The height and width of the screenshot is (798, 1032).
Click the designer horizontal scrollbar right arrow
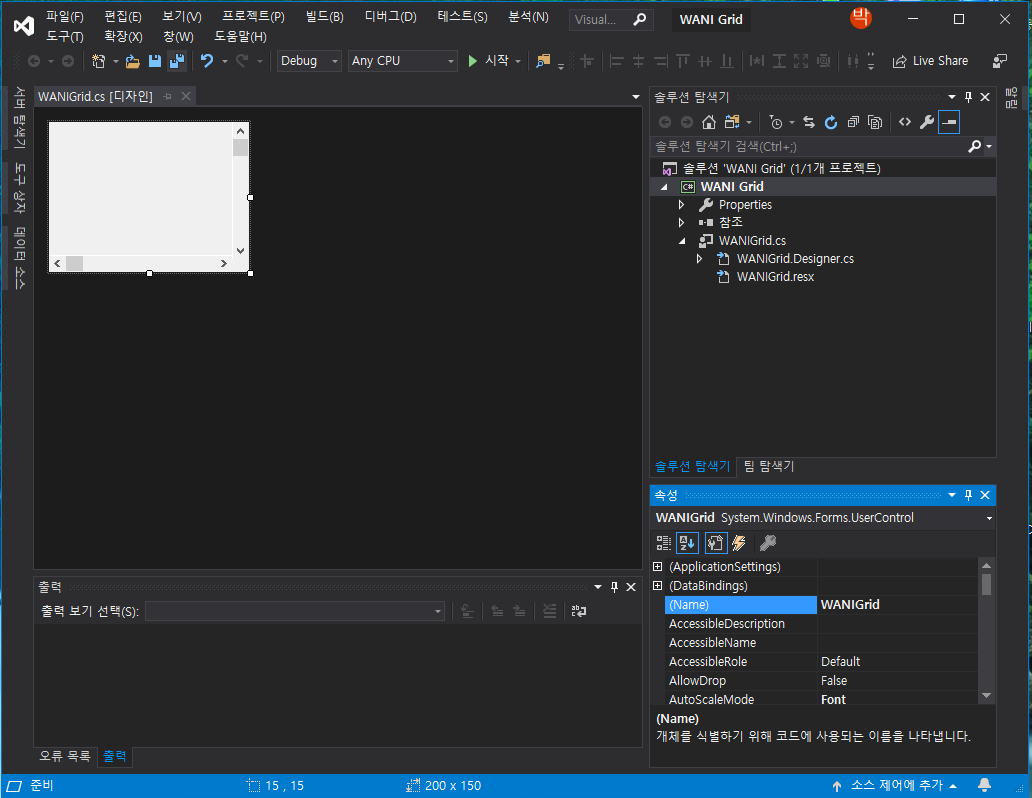tap(224, 263)
